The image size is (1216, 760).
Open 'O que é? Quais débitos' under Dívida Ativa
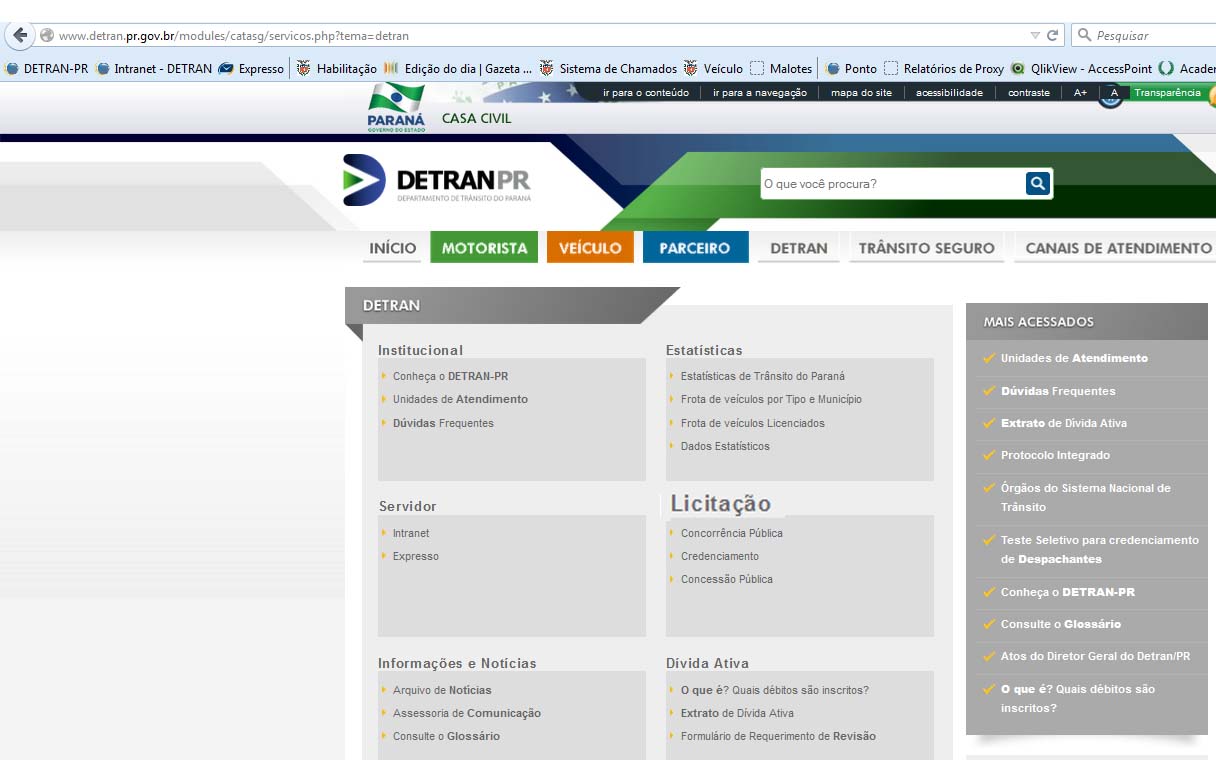(775, 690)
